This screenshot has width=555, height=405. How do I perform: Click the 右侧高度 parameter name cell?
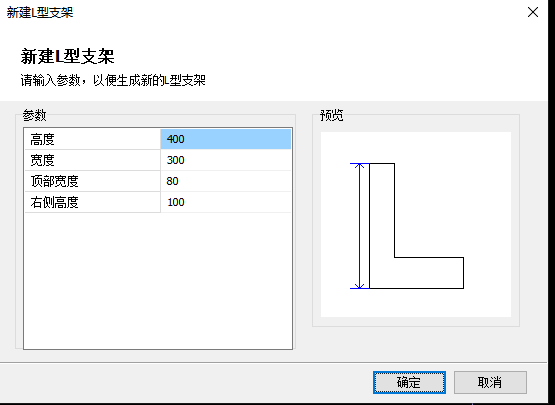click(92, 202)
